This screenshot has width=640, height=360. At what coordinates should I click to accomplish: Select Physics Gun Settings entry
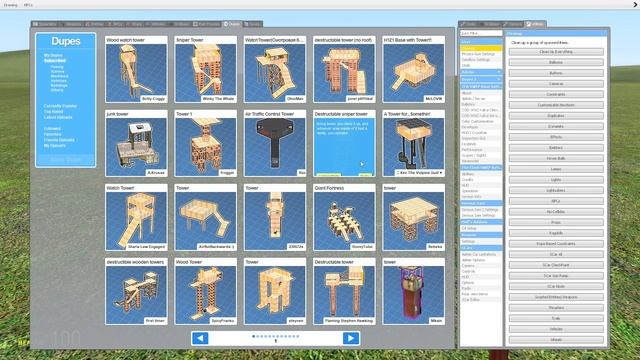pyautogui.click(x=481, y=54)
